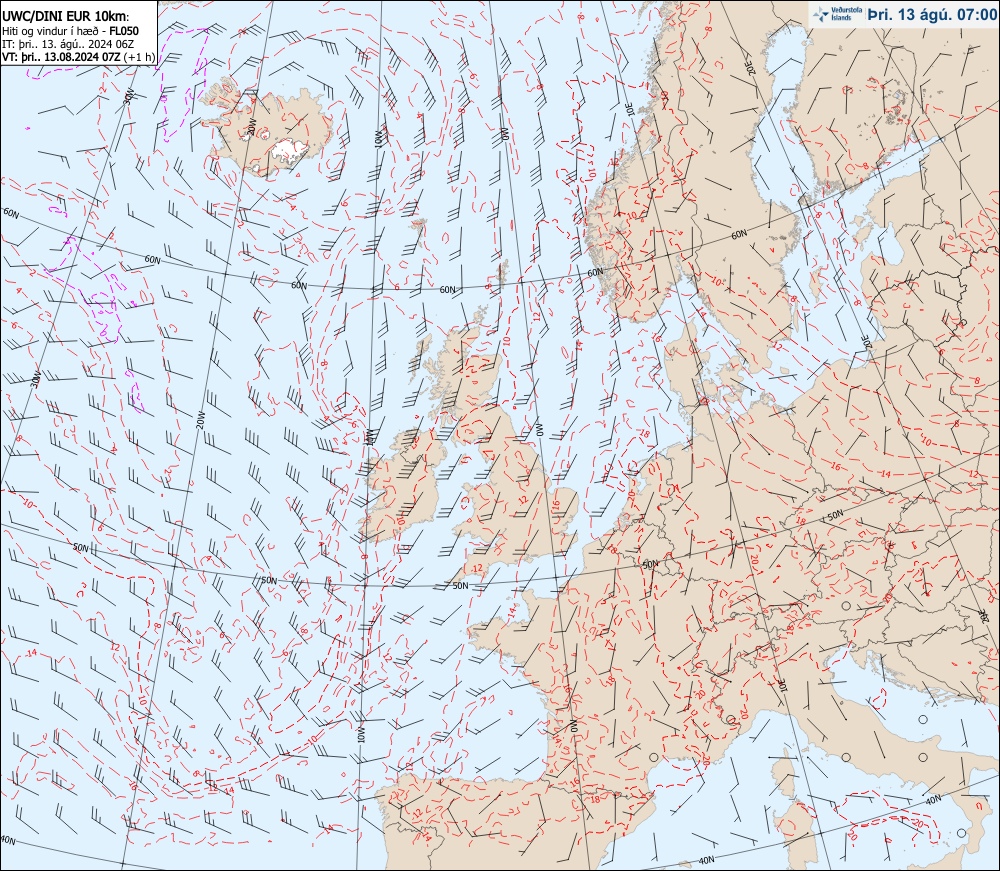This screenshot has height=871, width=1000.
Task: Click the '40N' label at the bottom-left map corner
Action: (x=8, y=840)
